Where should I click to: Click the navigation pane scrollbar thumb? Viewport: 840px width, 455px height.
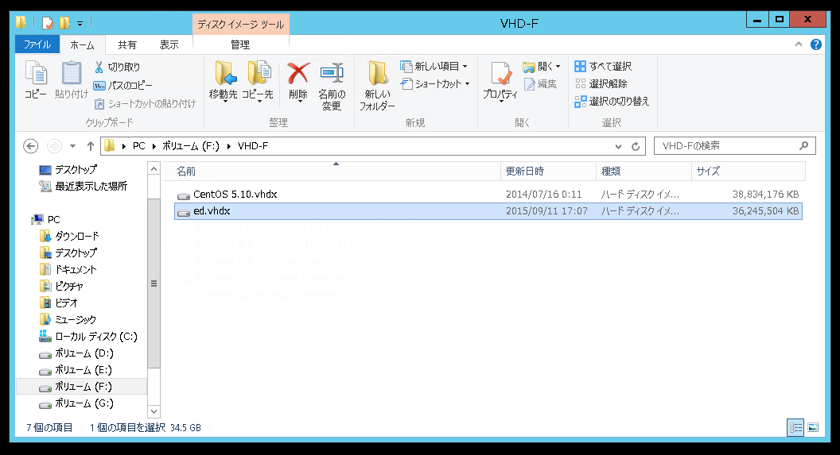click(154, 283)
